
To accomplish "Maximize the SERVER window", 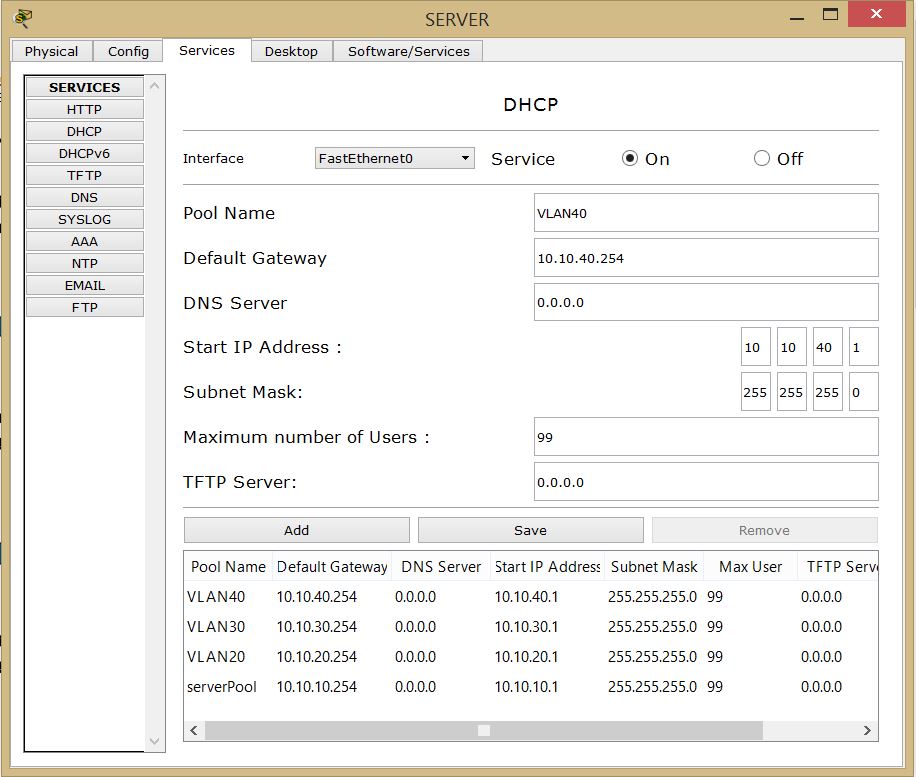I will tap(830, 15).
